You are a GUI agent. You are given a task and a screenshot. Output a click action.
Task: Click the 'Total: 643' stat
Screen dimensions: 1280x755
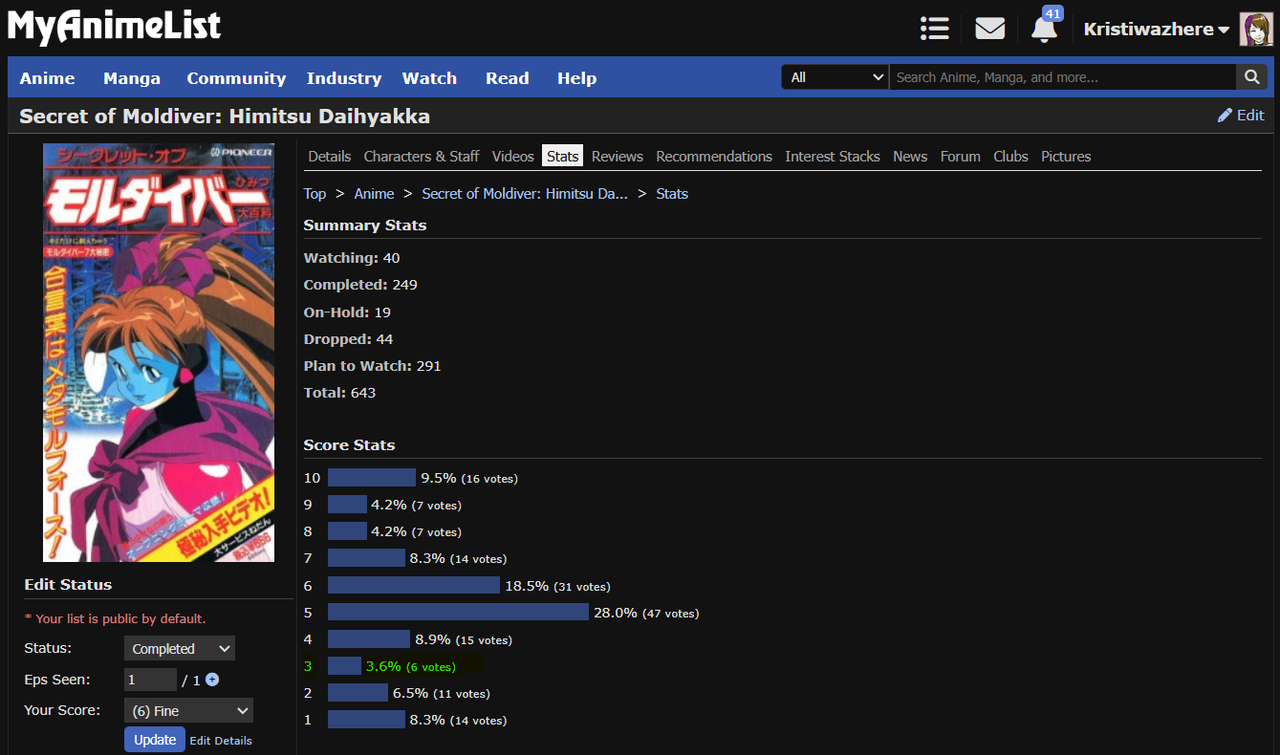[x=340, y=393]
